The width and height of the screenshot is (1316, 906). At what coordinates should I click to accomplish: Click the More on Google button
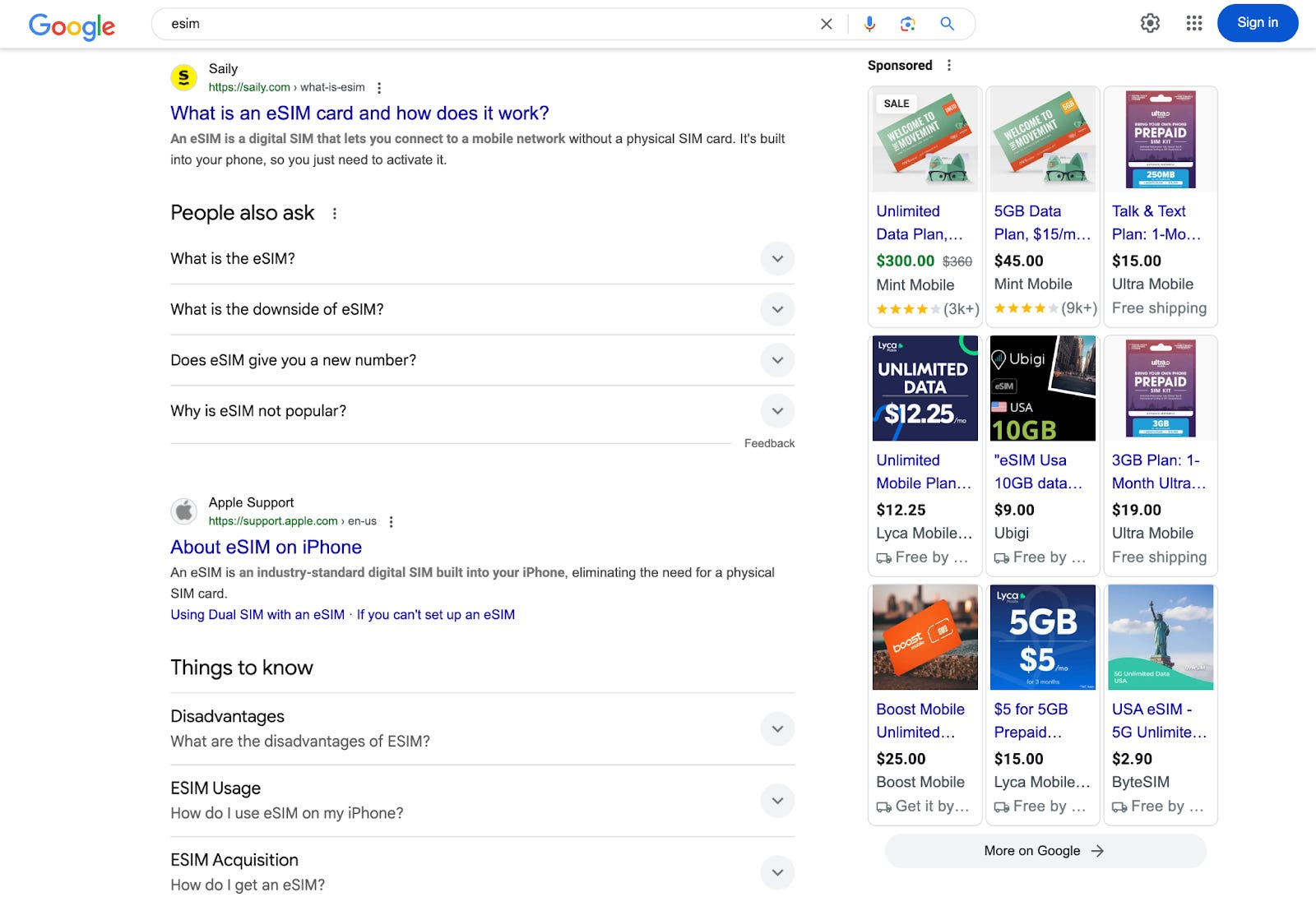[x=1045, y=851]
